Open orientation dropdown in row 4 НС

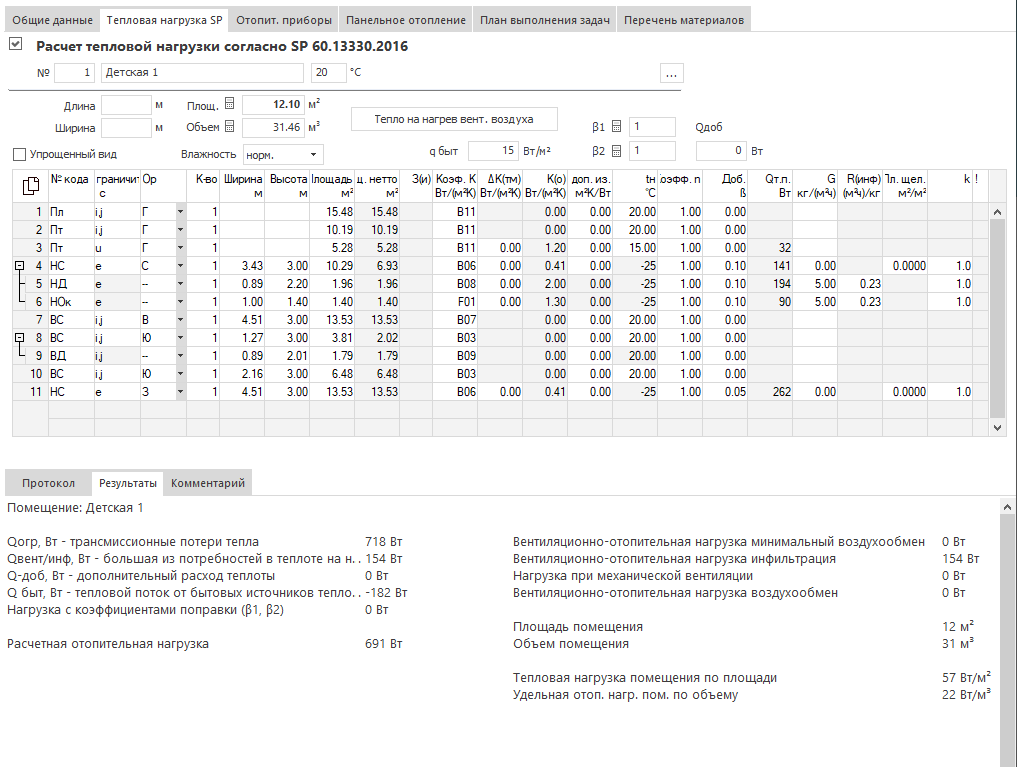(x=180, y=266)
